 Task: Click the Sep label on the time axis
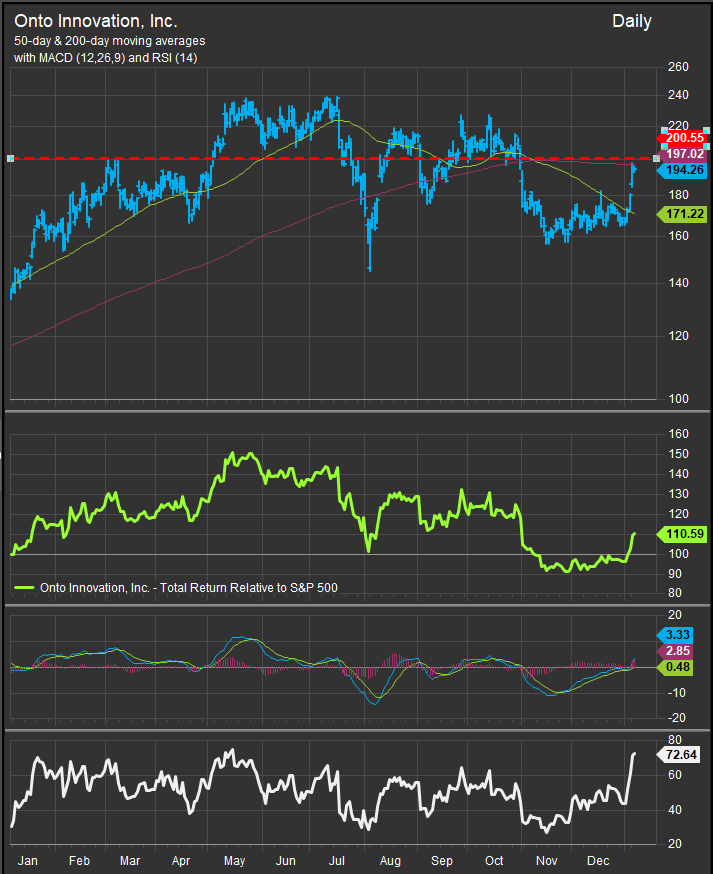(442, 861)
